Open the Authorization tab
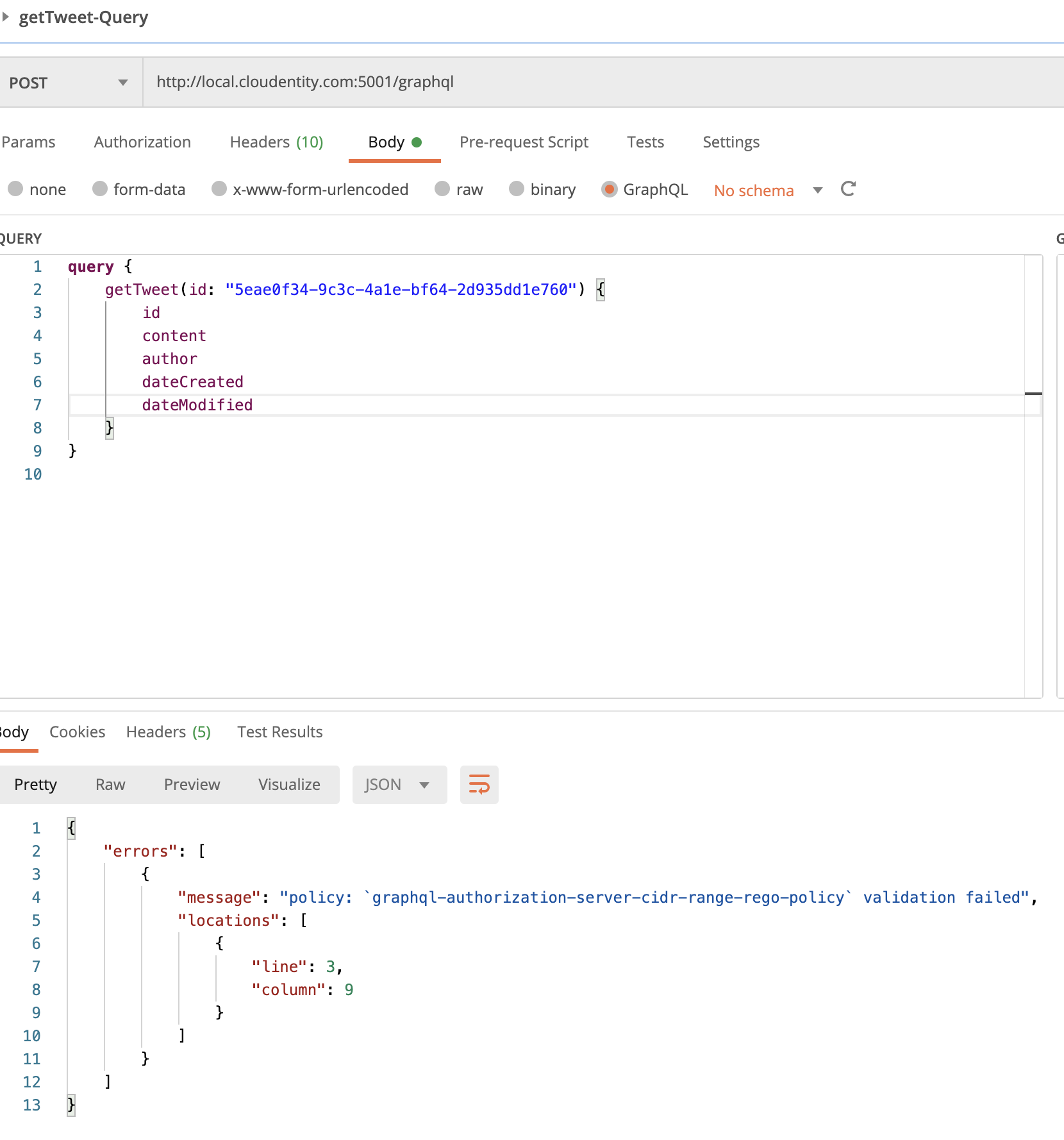Image resolution: width=1064 pixels, height=1140 pixels. pos(142,142)
